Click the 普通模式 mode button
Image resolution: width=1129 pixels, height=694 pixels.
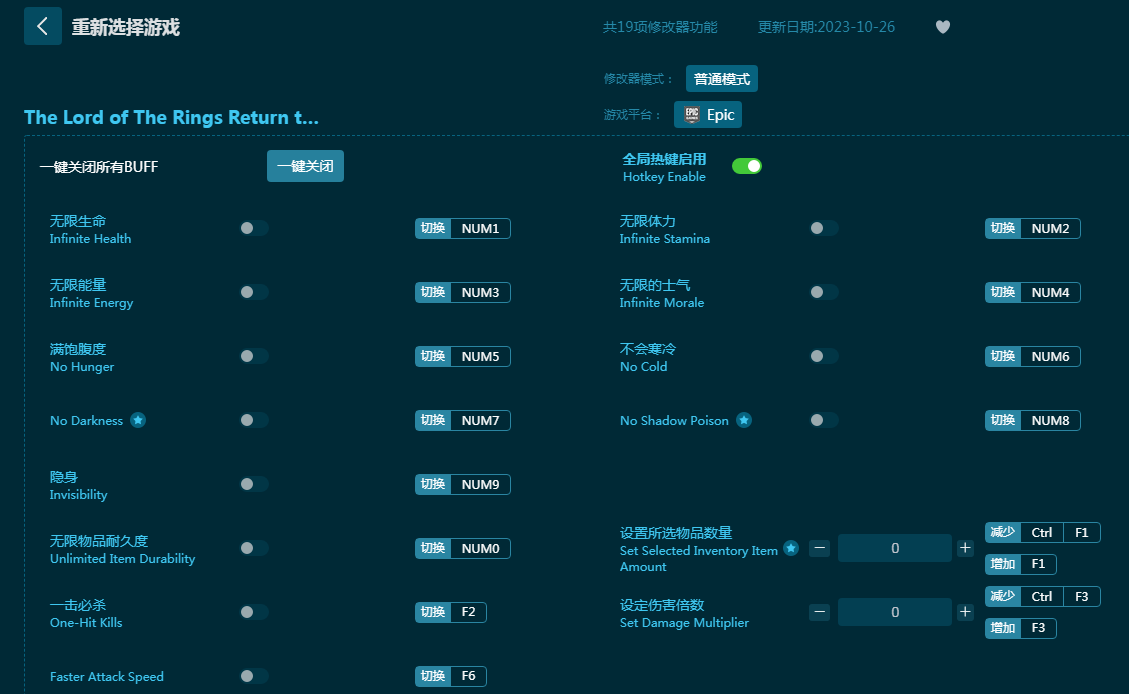[721, 79]
